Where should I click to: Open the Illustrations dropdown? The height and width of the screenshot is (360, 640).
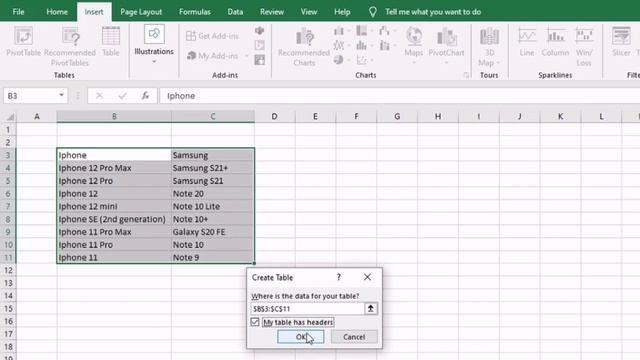click(x=154, y=45)
